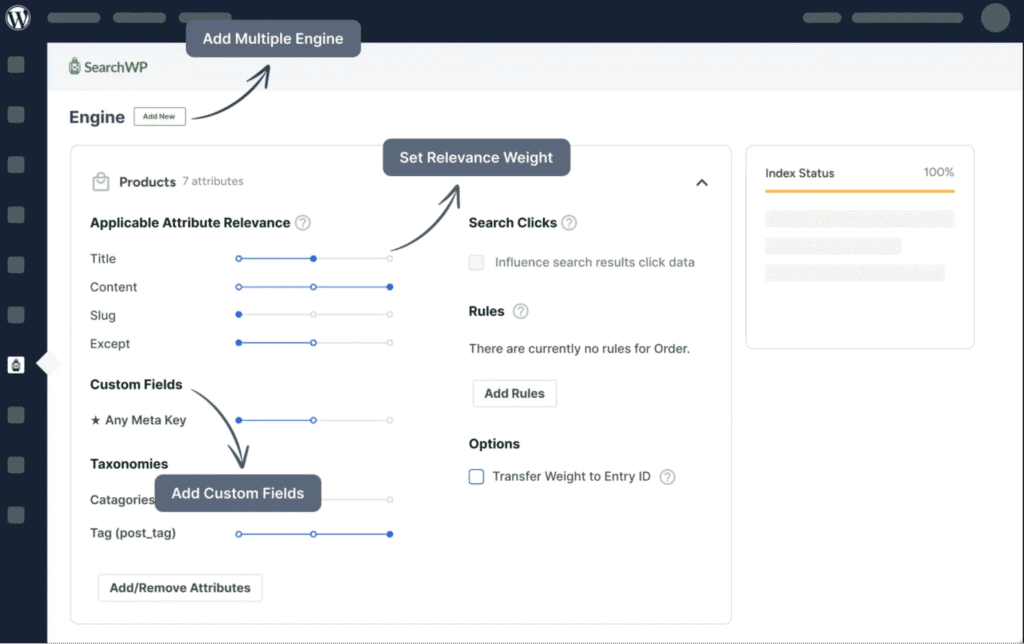This screenshot has width=1024, height=644.
Task: Click the Add Rules button
Action: (x=514, y=393)
